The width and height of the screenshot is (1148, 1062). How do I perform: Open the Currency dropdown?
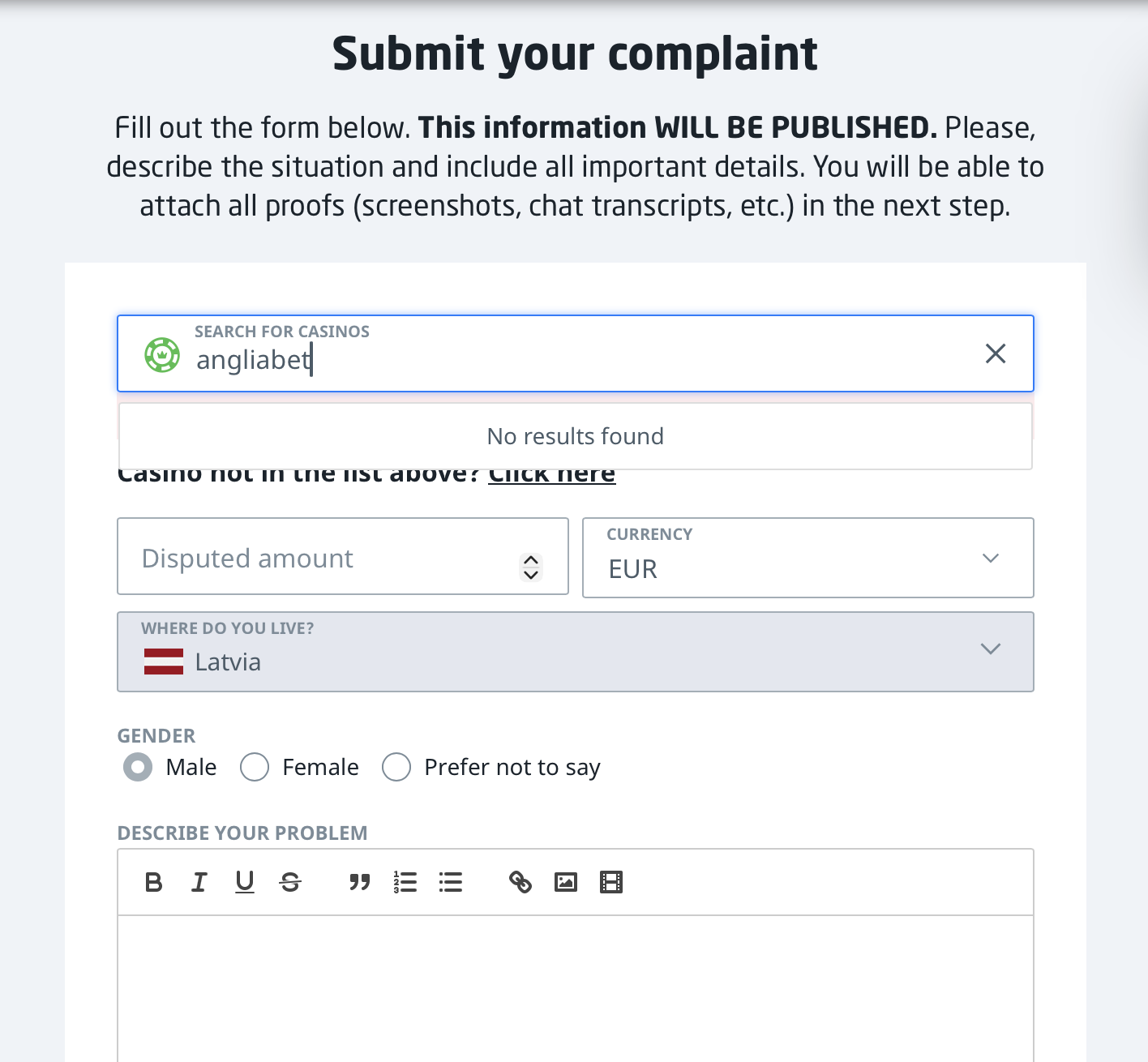click(x=807, y=558)
